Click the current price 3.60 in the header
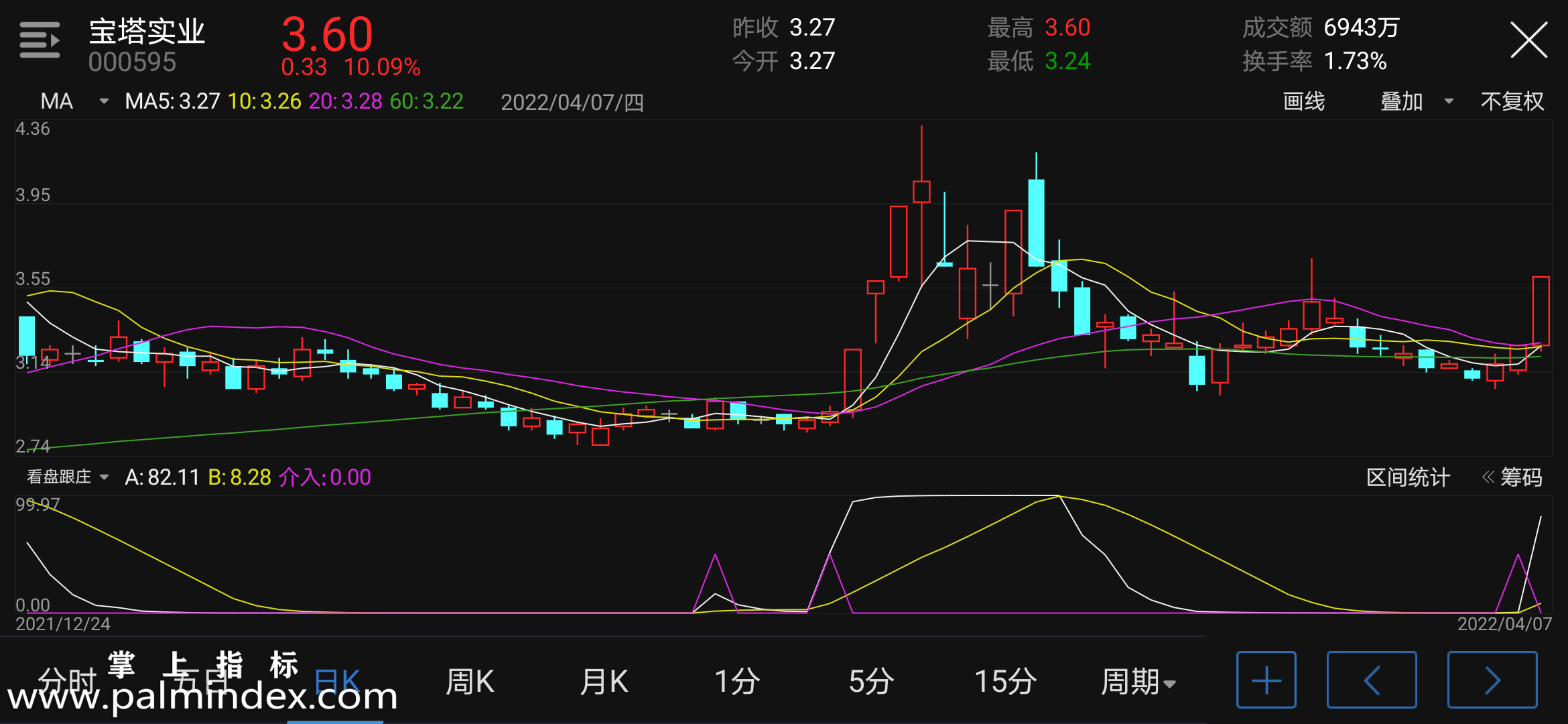1568x724 pixels. coord(327,34)
